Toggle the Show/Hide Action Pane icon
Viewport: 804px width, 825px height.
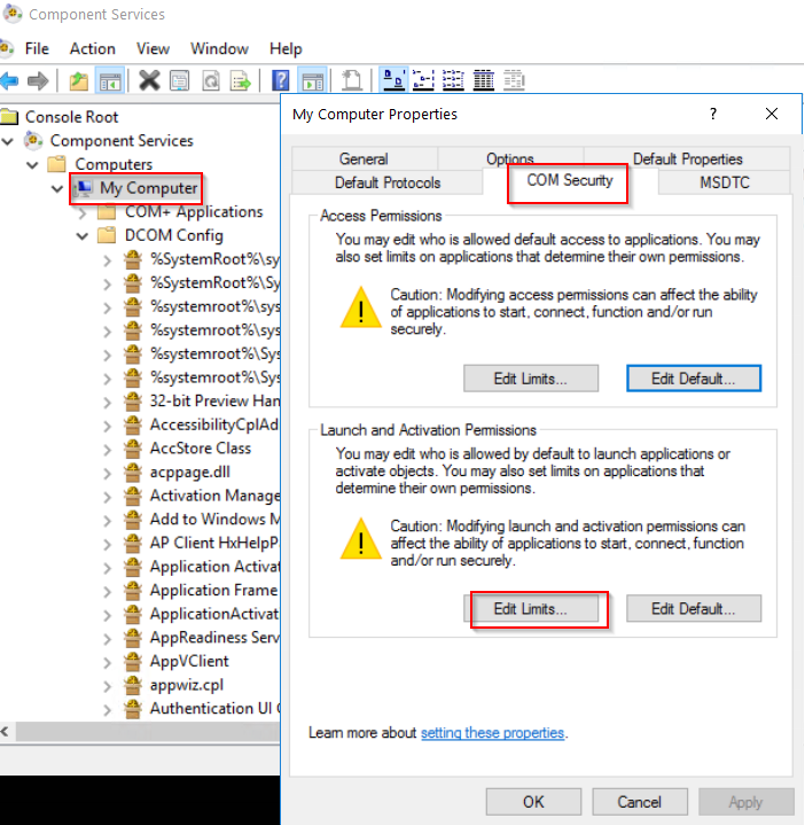(313, 81)
